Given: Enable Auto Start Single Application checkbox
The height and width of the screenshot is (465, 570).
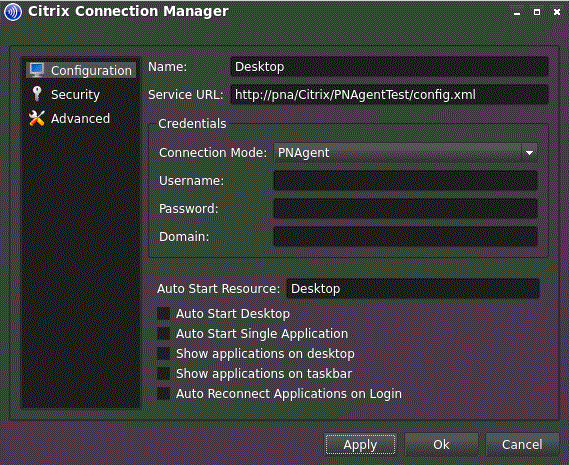Looking at the screenshot, I should pos(164,333).
